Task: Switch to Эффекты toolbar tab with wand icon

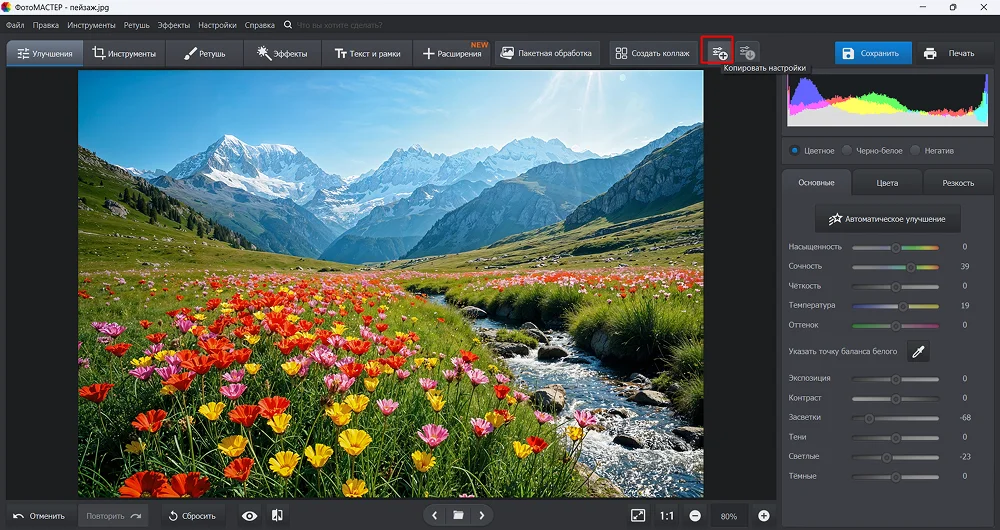Action: pyautogui.click(x=283, y=54)
